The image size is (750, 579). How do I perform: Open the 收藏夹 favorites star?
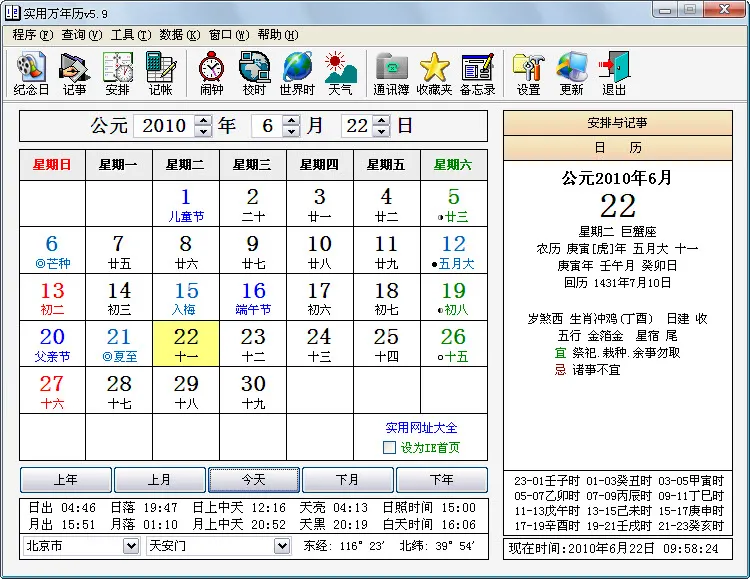[x=434, y=74]
